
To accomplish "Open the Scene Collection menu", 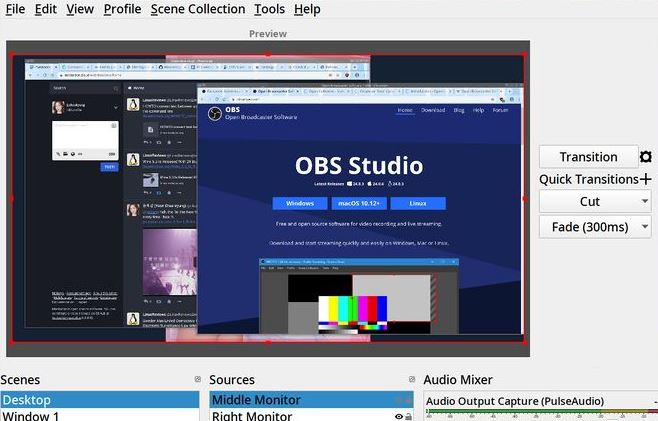I will 198,9.
